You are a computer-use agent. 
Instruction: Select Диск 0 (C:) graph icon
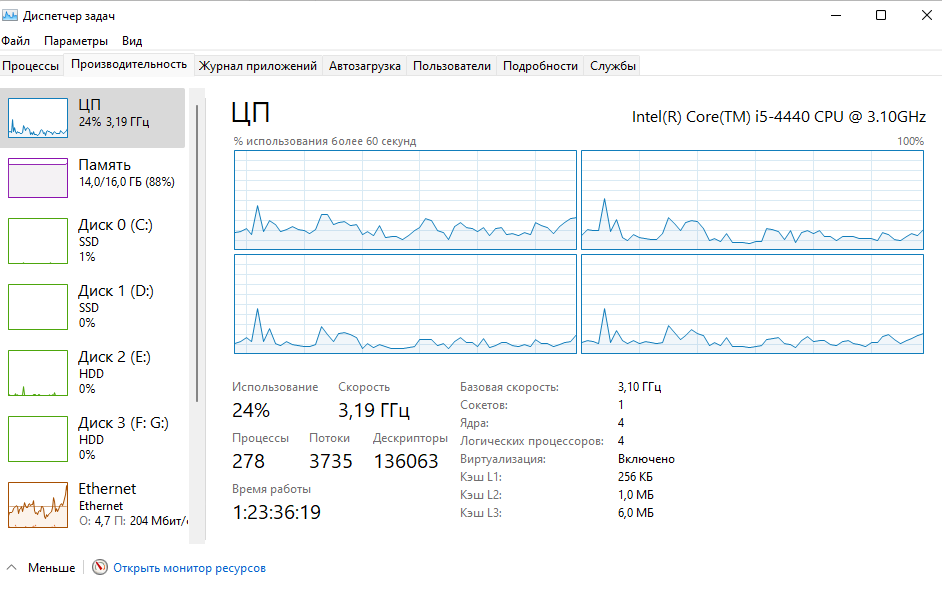[x=38, y=241]
